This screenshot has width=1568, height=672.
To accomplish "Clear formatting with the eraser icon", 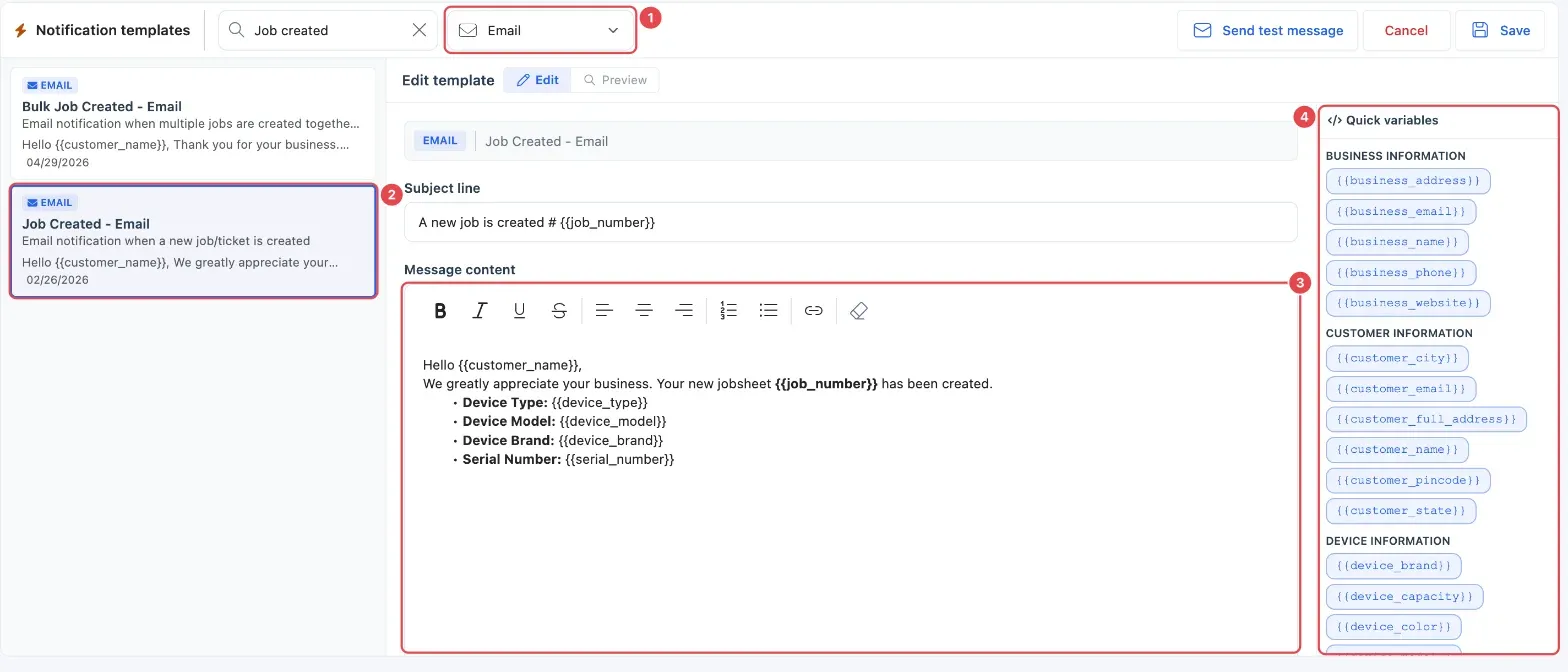I will coord(858,311).
